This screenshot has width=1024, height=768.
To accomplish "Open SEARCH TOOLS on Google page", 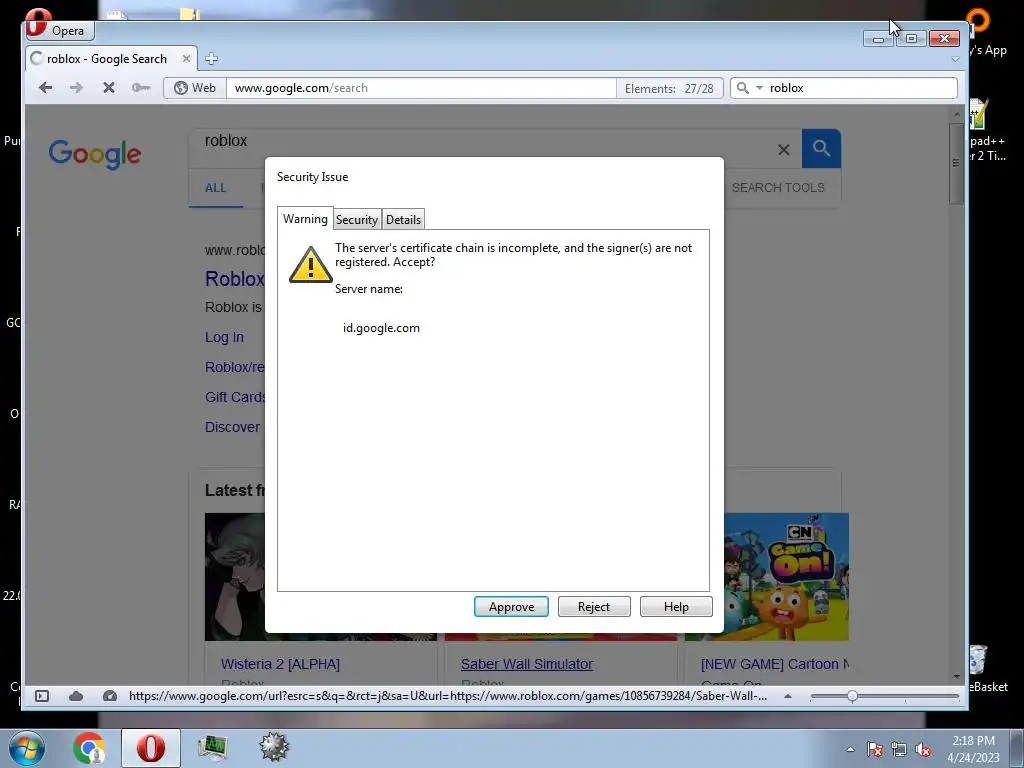I will 778,187.
